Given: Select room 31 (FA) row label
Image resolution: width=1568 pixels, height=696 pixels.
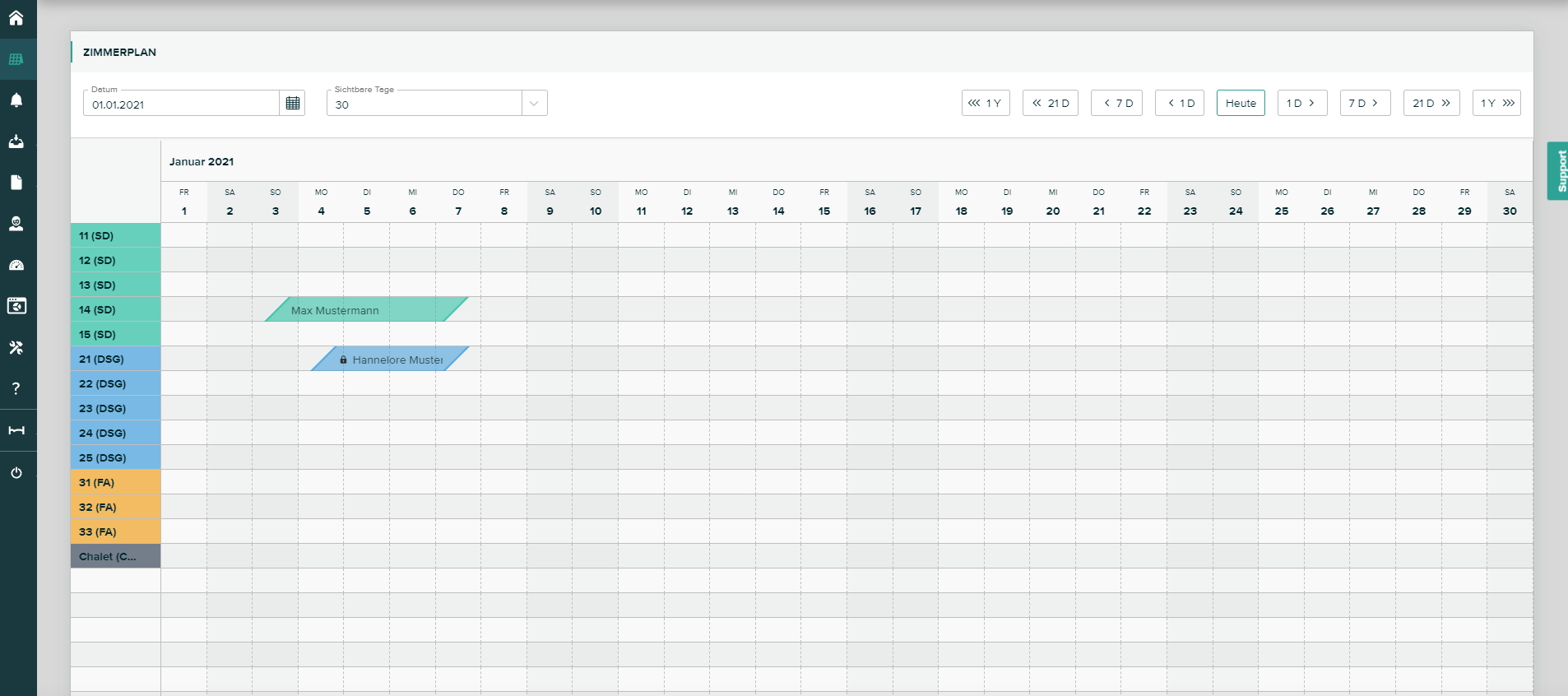Looking at the screenshot, I should pyautogui.click(x=115, y=482).
